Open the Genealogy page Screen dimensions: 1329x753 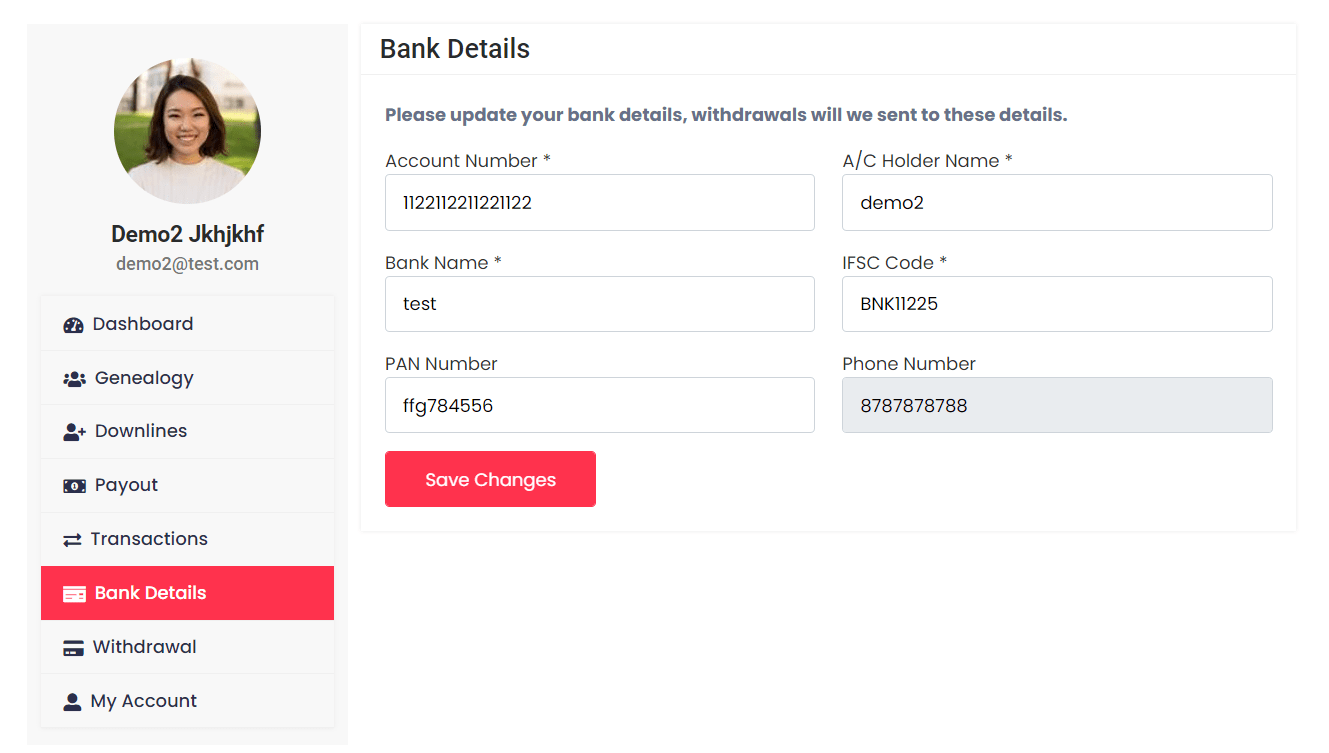(144, 378)
